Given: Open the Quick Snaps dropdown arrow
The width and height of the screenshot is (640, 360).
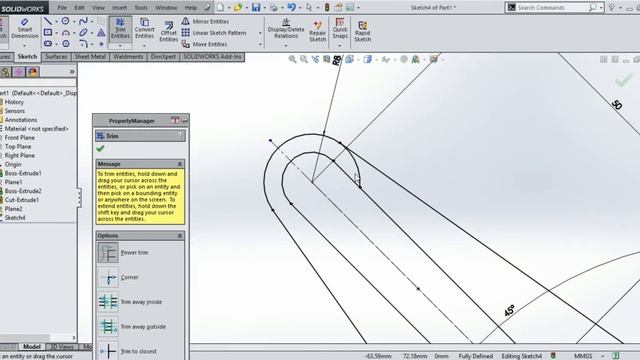Looking at the screenshot, I should [x=340, y=45].
